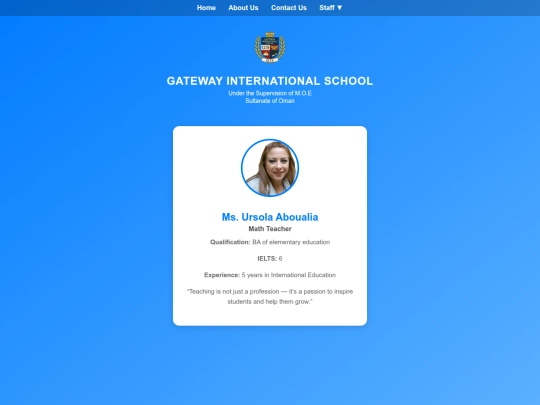Click the Qualification line of text

click(x=270, y=242)
